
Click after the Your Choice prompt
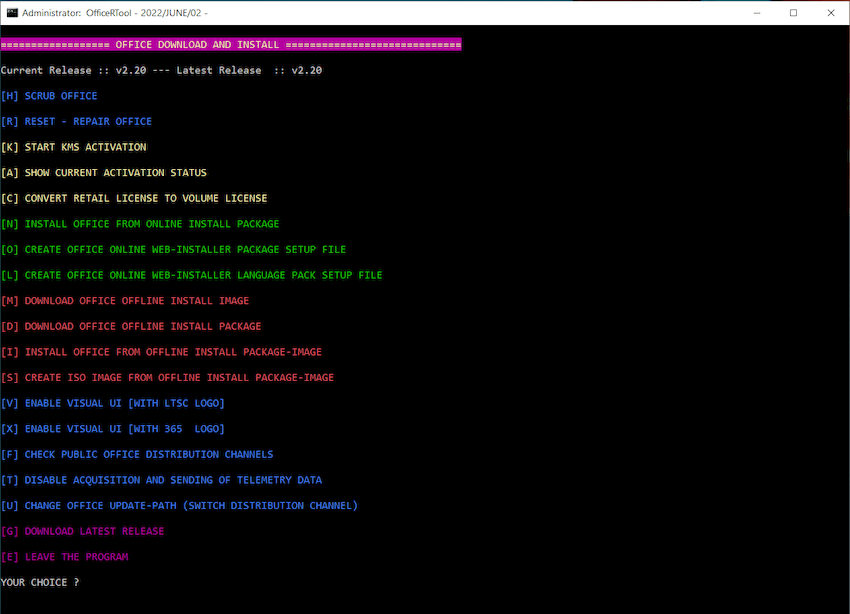point(90,582)
